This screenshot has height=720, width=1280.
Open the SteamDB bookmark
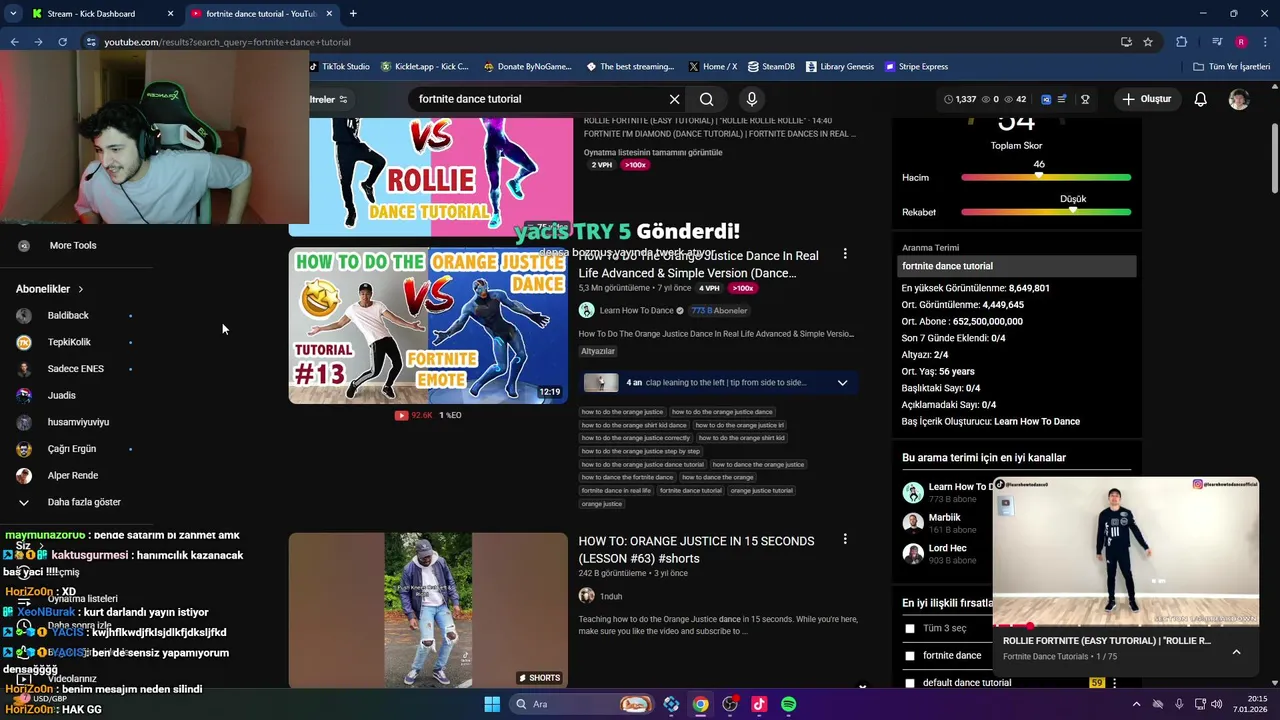coord(771,67)
